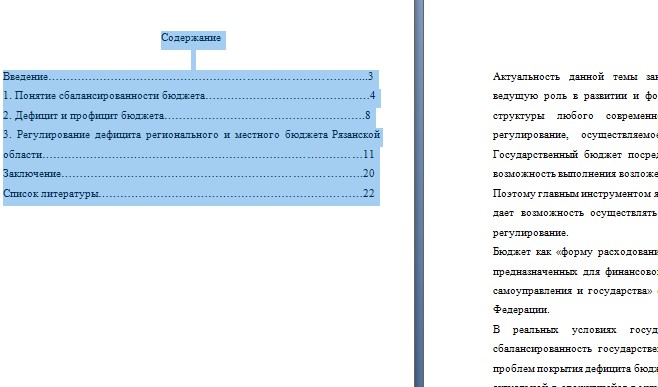Viewport: 658px width, 387px height.
Task: Click page number 22 beside Список литературы
Action: coord(369,194)
